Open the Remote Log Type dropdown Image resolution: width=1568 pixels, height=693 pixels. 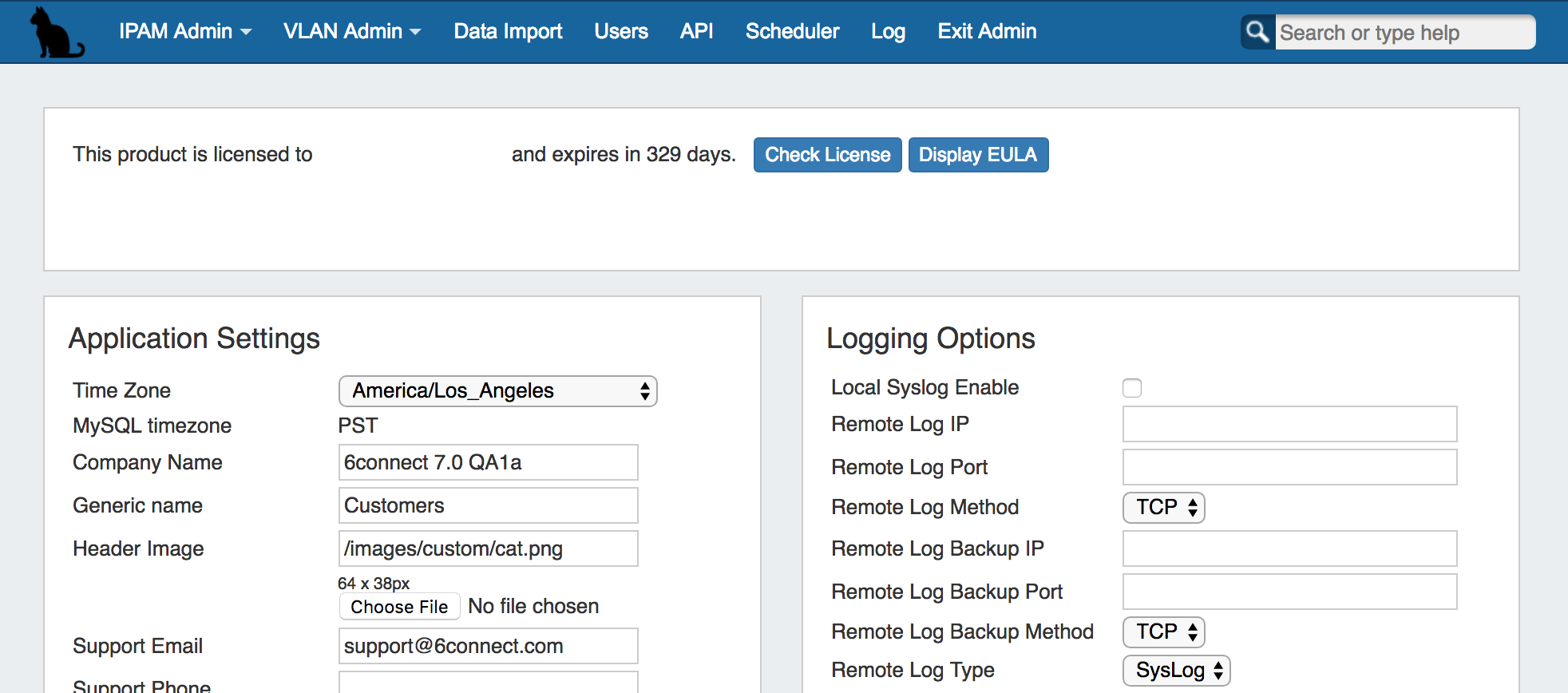(1176, 671)
